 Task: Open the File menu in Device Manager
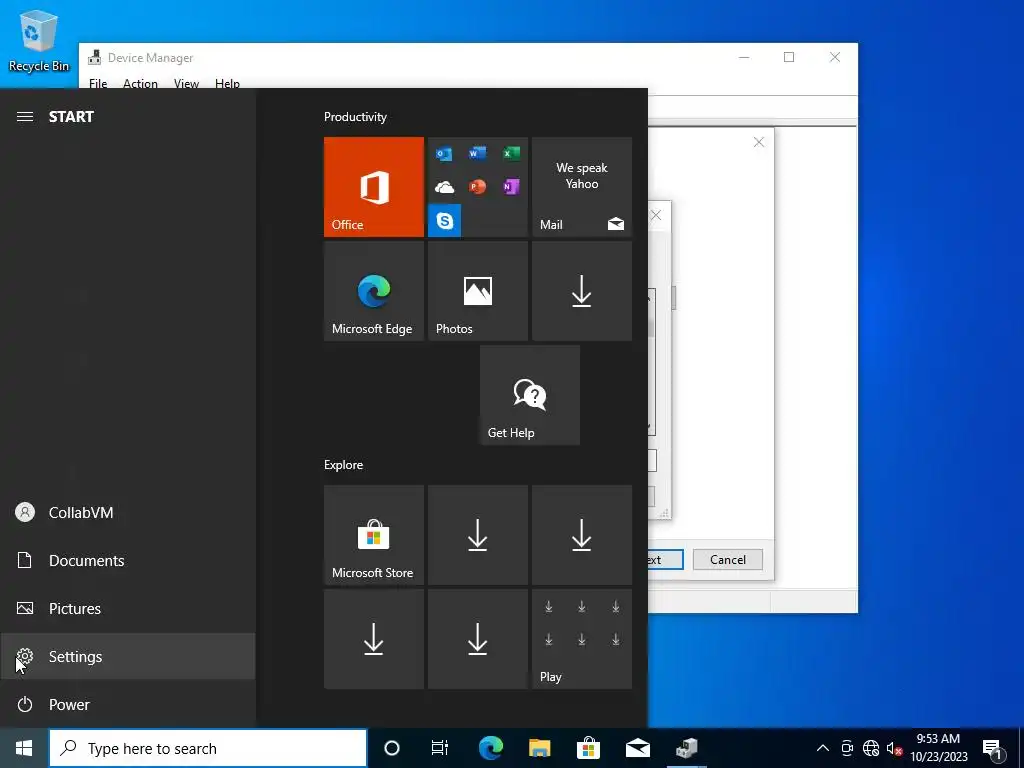point(98,84)
